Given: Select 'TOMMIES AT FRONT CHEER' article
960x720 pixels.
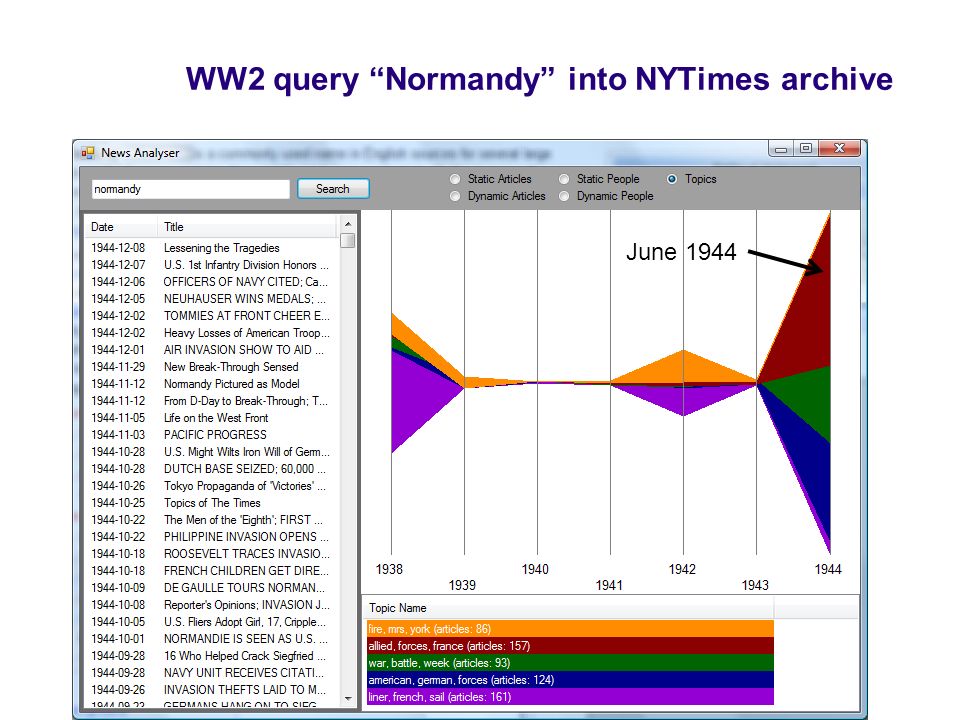Looking at the screenshot, I should (x=211, y=316).
